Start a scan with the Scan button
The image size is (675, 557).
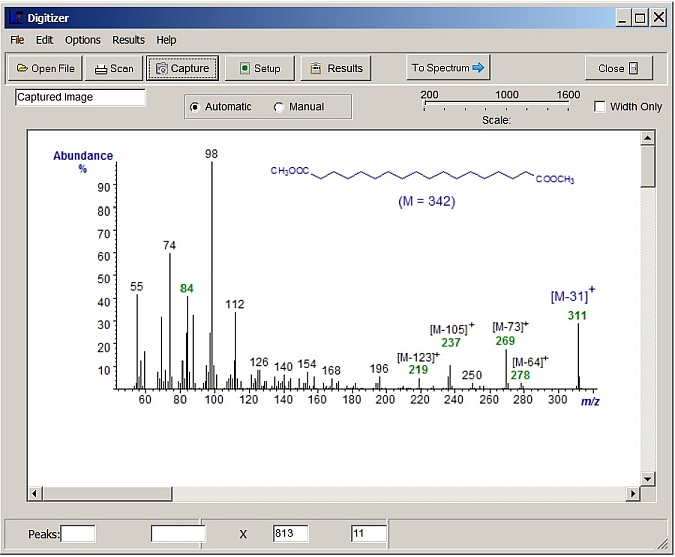(114, 68)
